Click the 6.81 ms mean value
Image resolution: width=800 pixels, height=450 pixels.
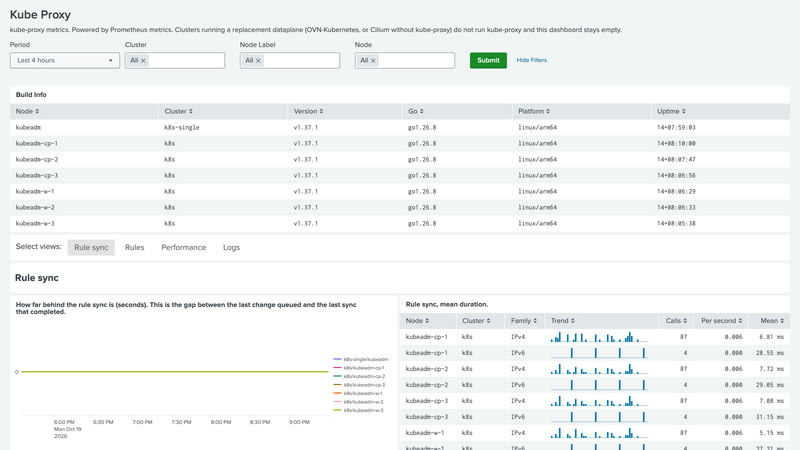coord(771,337)
